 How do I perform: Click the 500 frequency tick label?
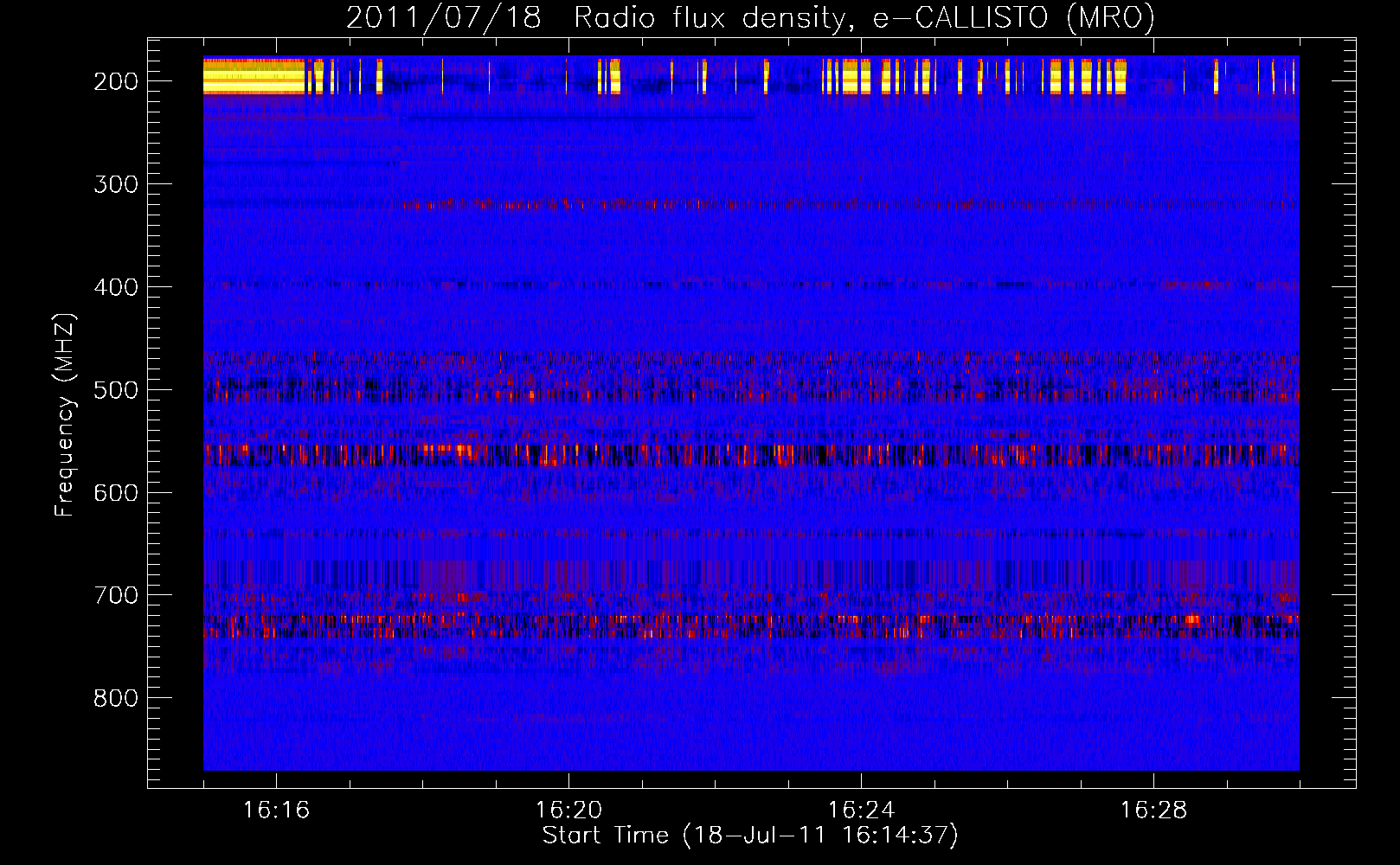point(116,390)
